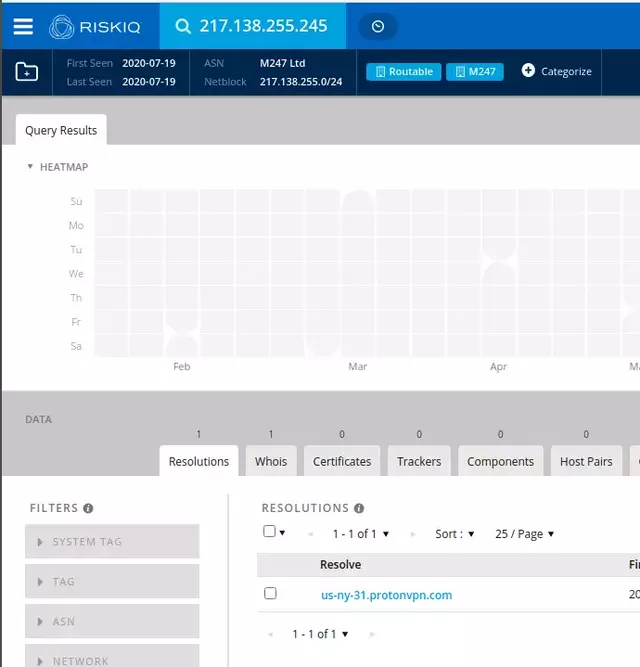Add to project folder icon
The width and height of the screenshot is (640, 667).
27,71
